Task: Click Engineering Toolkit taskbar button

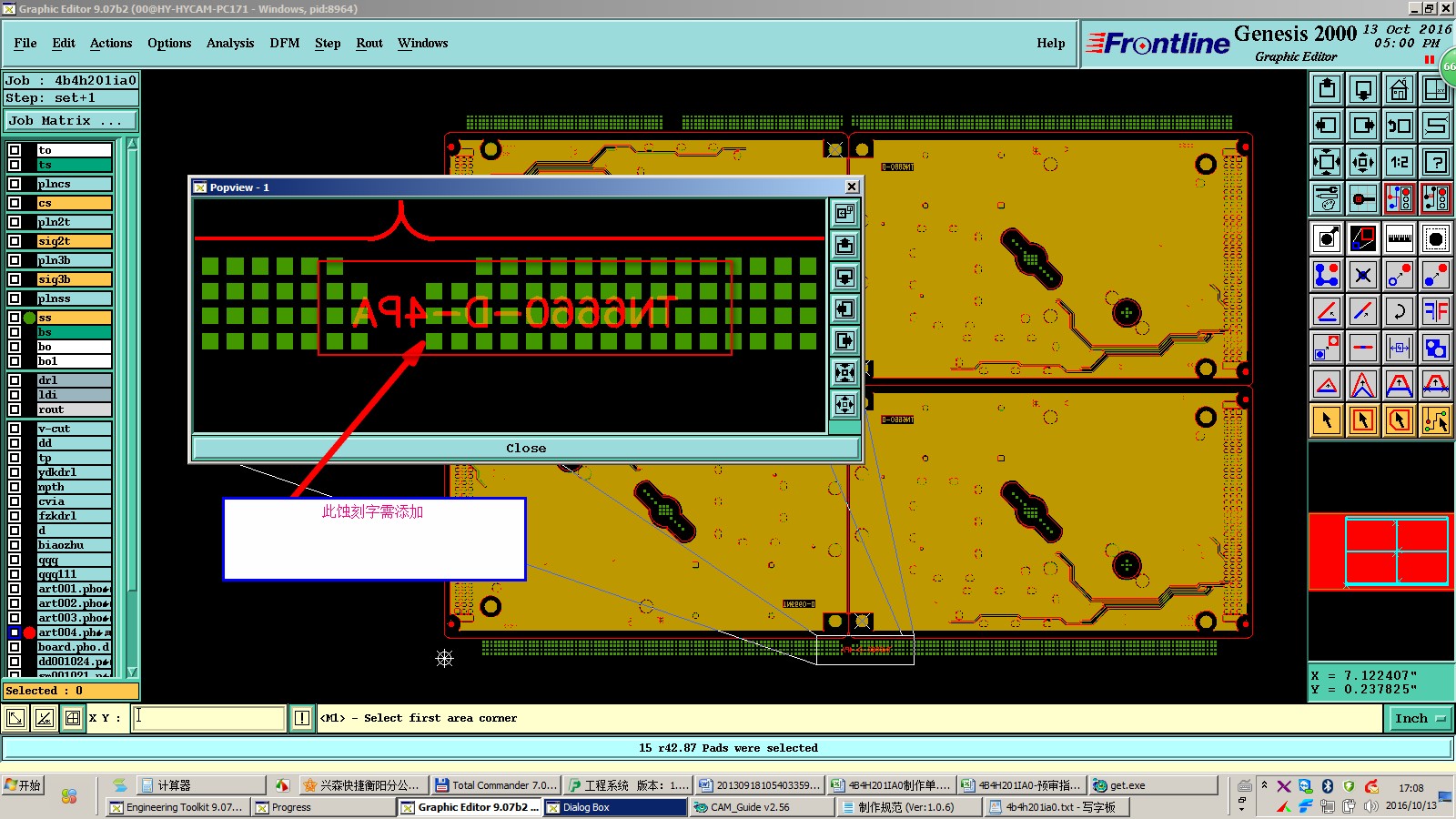Action: (177, 807)
